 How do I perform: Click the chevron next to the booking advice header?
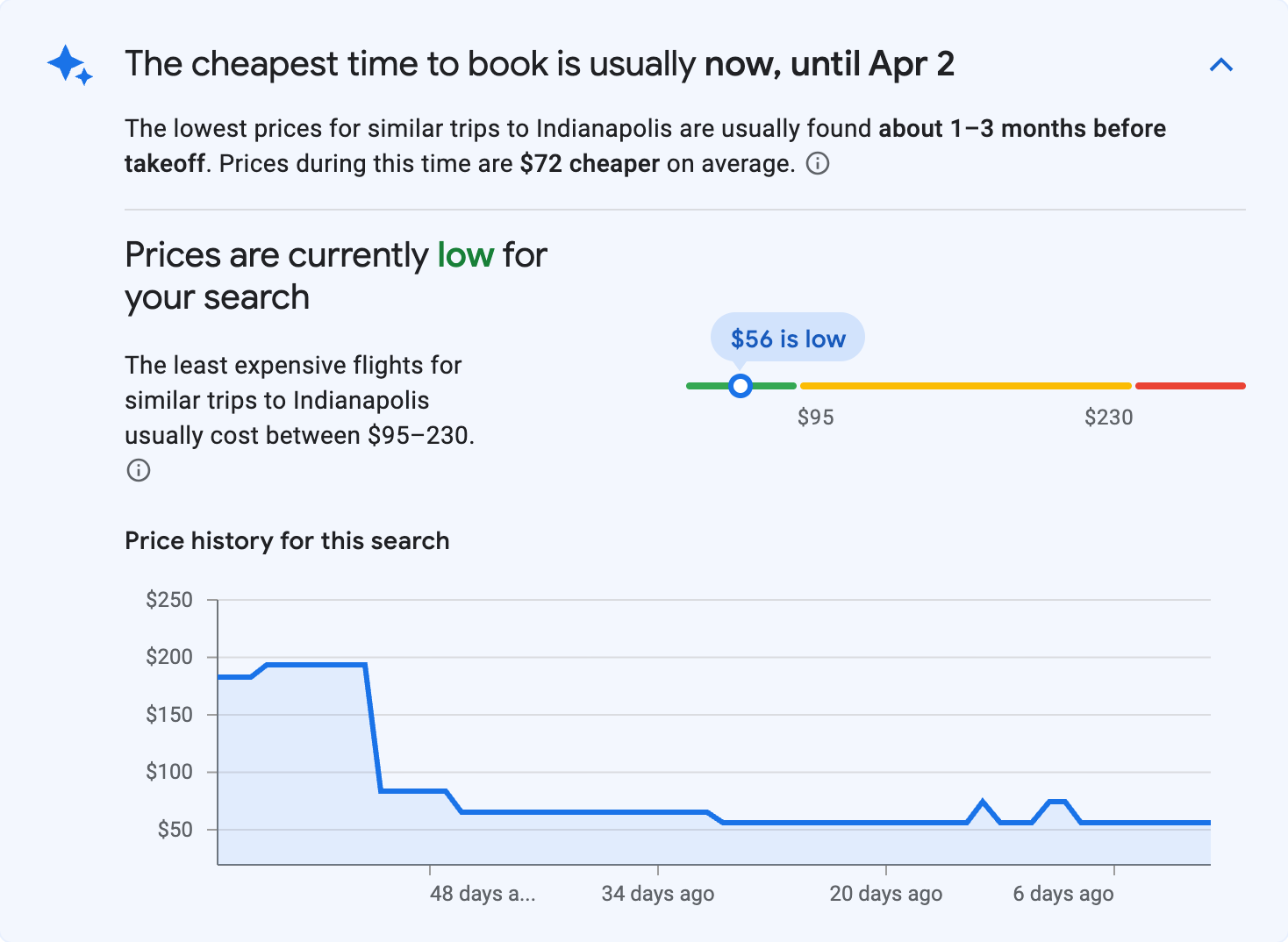point(1221,64)
